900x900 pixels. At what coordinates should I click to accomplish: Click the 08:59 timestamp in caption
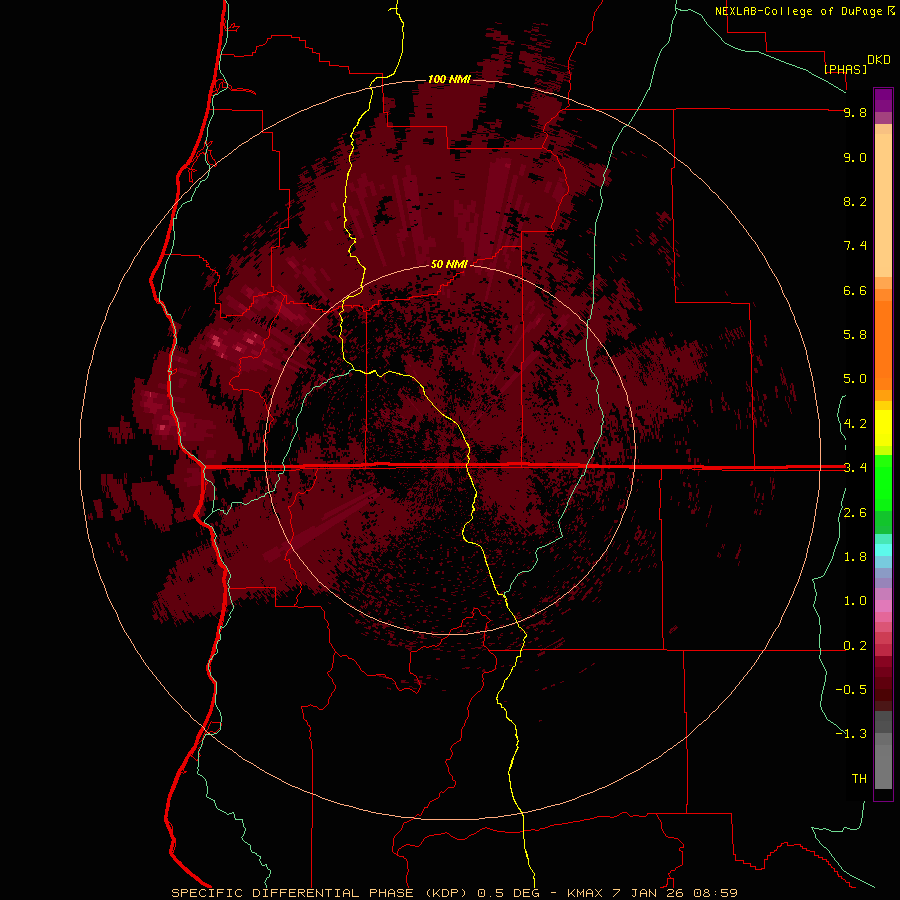pyautogui.click(x=715, y=893)
